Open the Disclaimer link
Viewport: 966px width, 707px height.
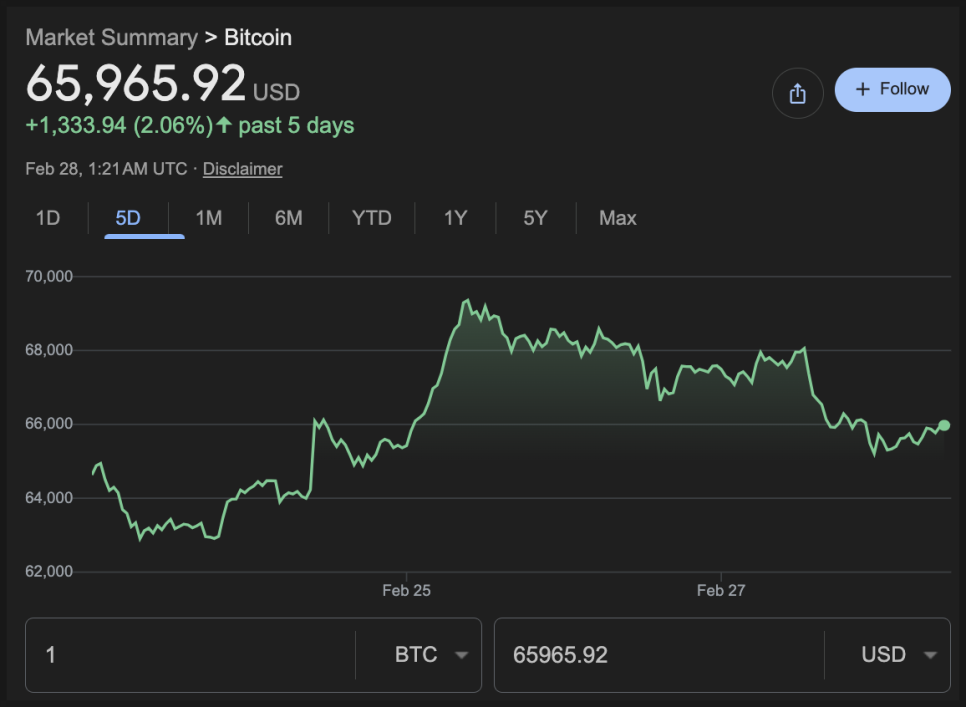point(242,169)
